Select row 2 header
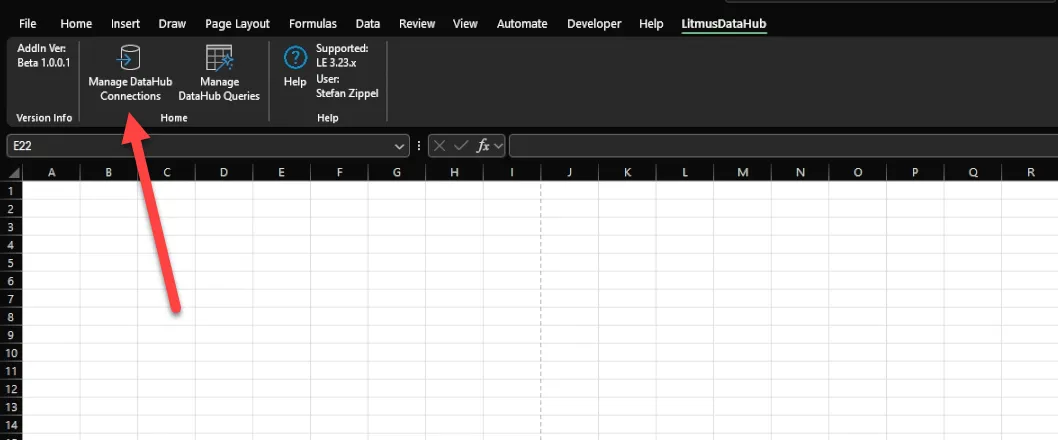 [11, 209]
